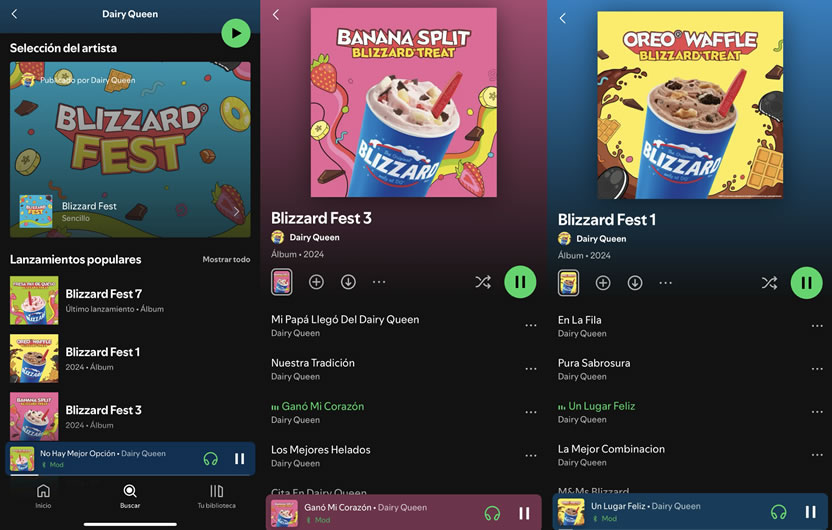
Task: Open options for Un Lugar Feliz track
Action: (x=817, y=412)
